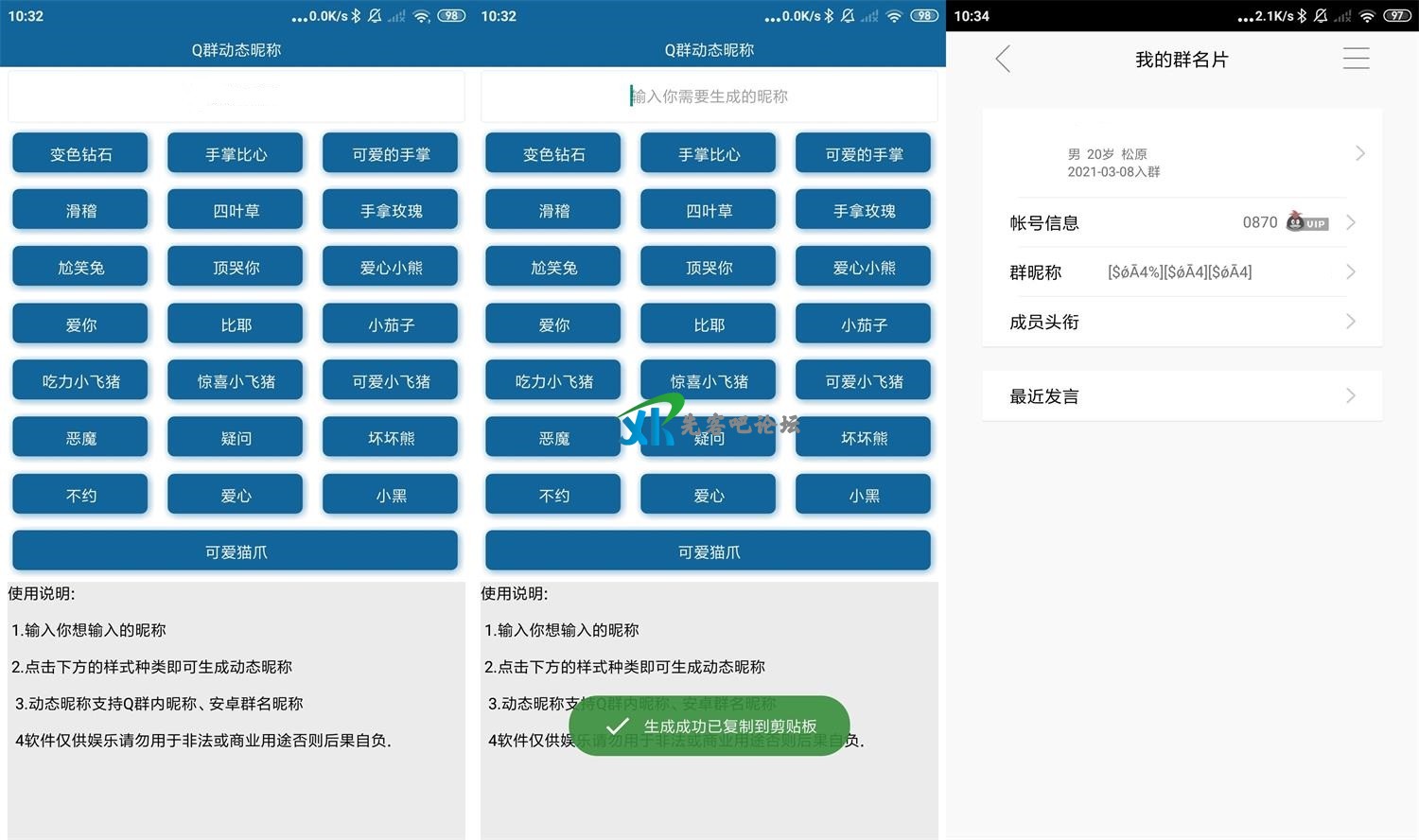
Task: Click the battery icon showing 97
Action: [x=1396, y=16]
